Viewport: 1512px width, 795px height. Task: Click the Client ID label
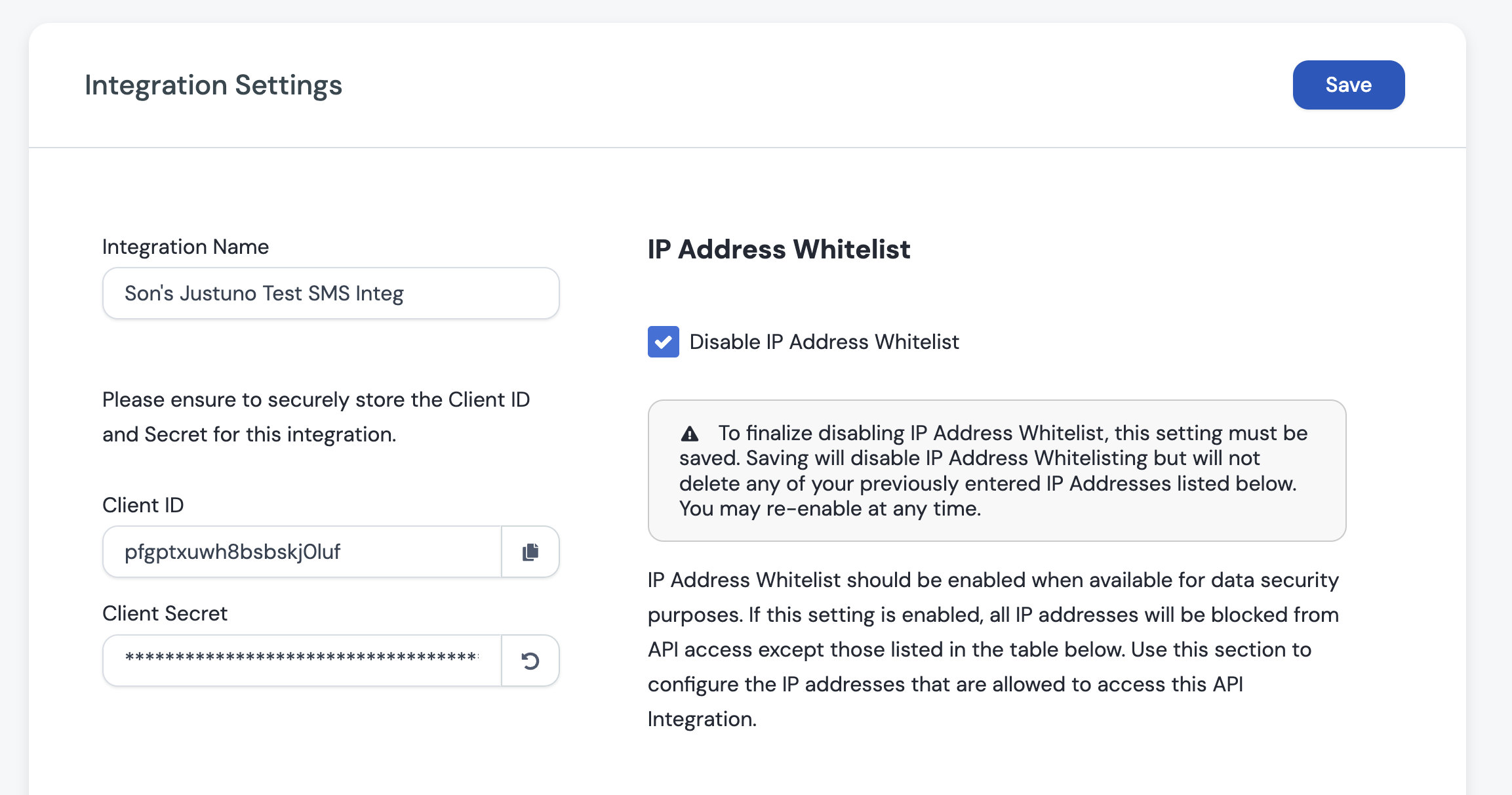(143, 505)
